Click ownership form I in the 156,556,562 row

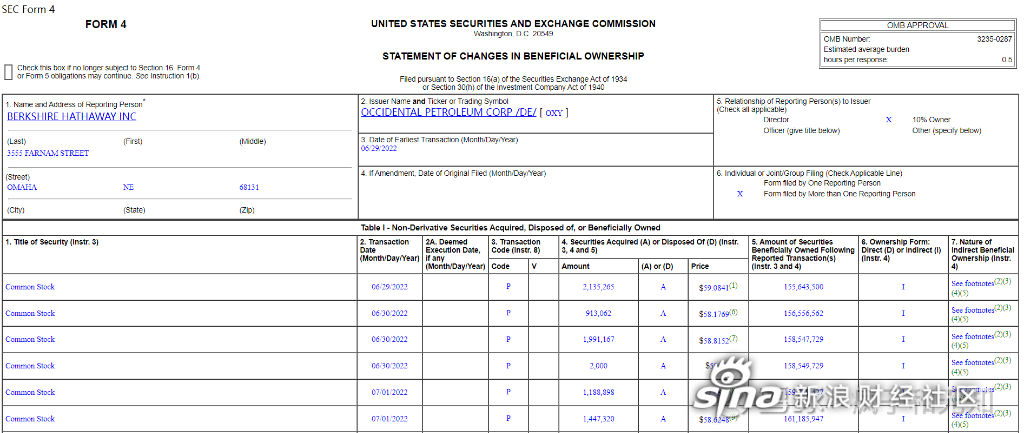pyautogui.click(x=903, y=313)
